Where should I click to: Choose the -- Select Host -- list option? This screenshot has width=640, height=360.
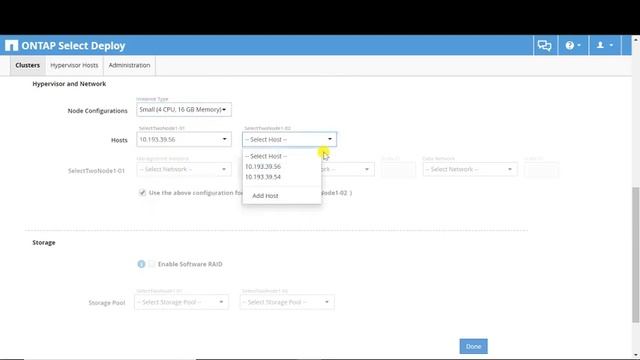282,156
